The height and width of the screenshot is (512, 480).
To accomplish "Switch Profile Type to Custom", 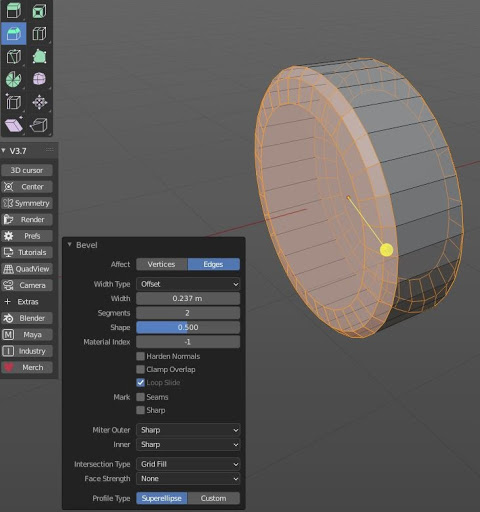I will tap(214, 498).
